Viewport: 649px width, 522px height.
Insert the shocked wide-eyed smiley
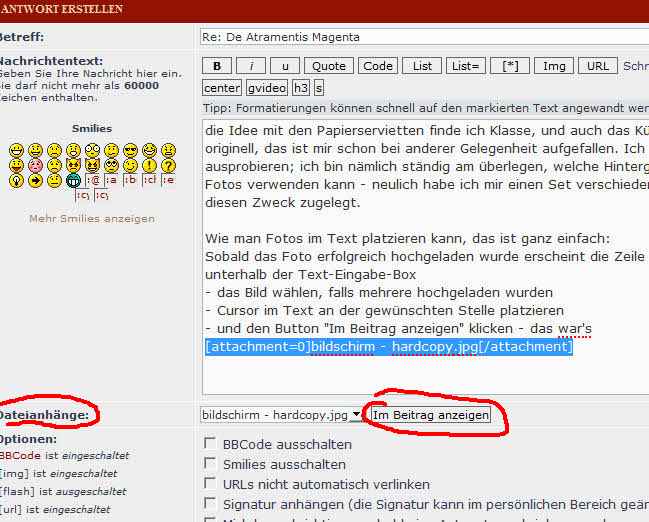click(x=92, y=150)
